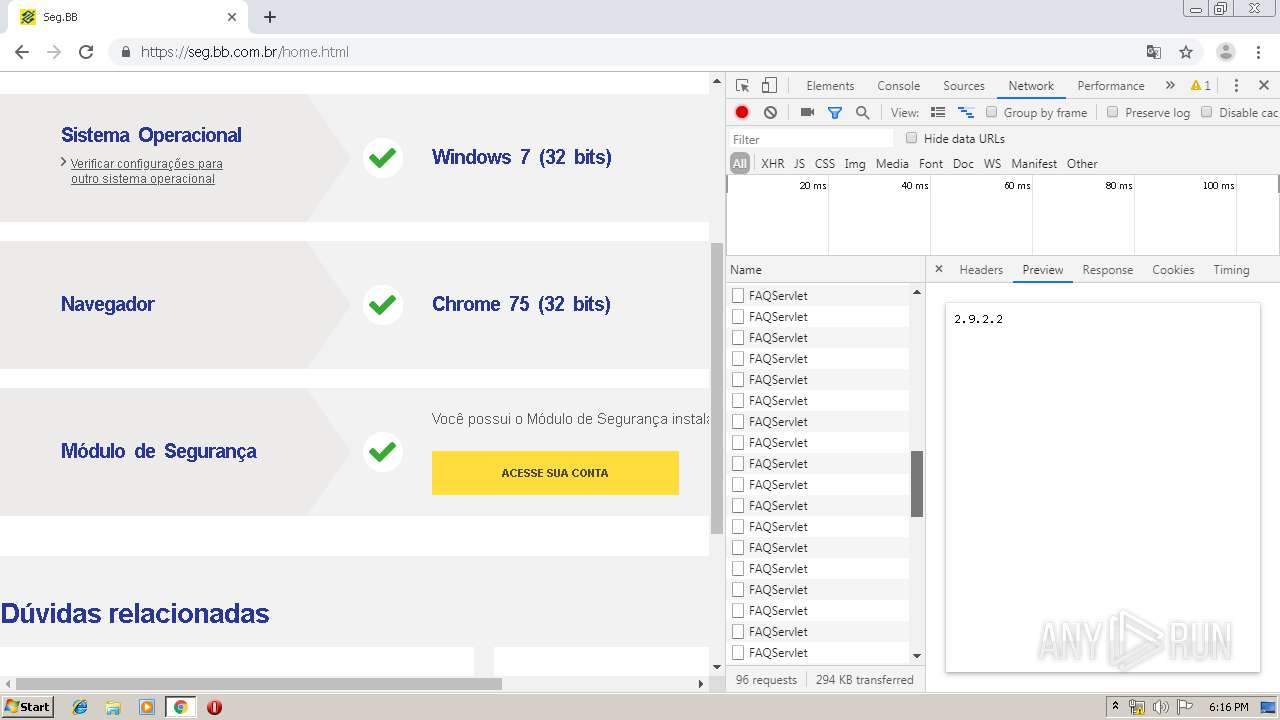
Task: Open the red Opera taskbar icon
Action: pos(214,707)
